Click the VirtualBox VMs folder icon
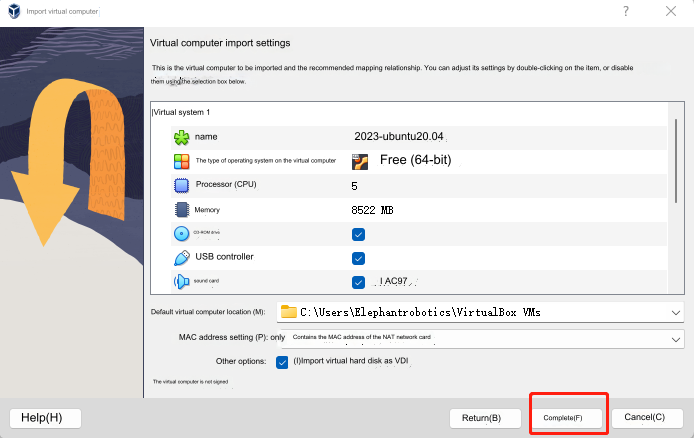 click(289, 312)
